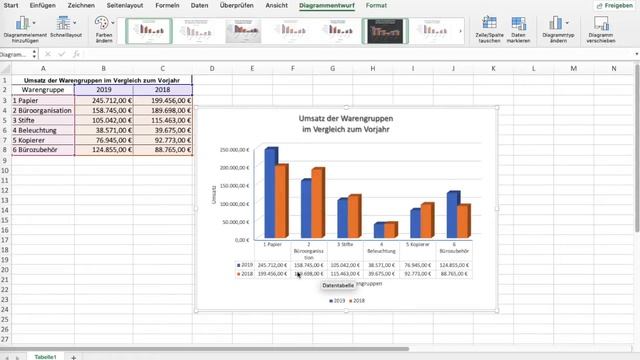
Task: Open the Format tab
Action: [x=376, y=6]
